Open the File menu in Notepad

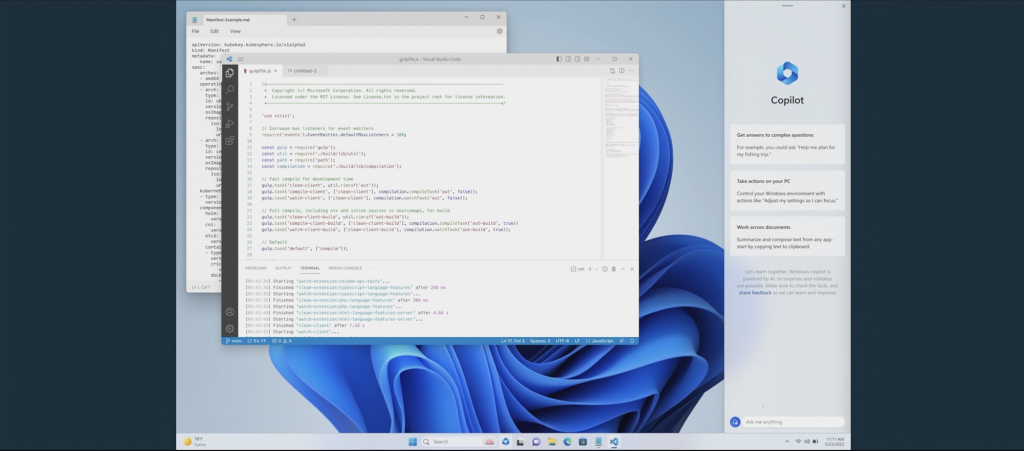[x=195, y=31]
